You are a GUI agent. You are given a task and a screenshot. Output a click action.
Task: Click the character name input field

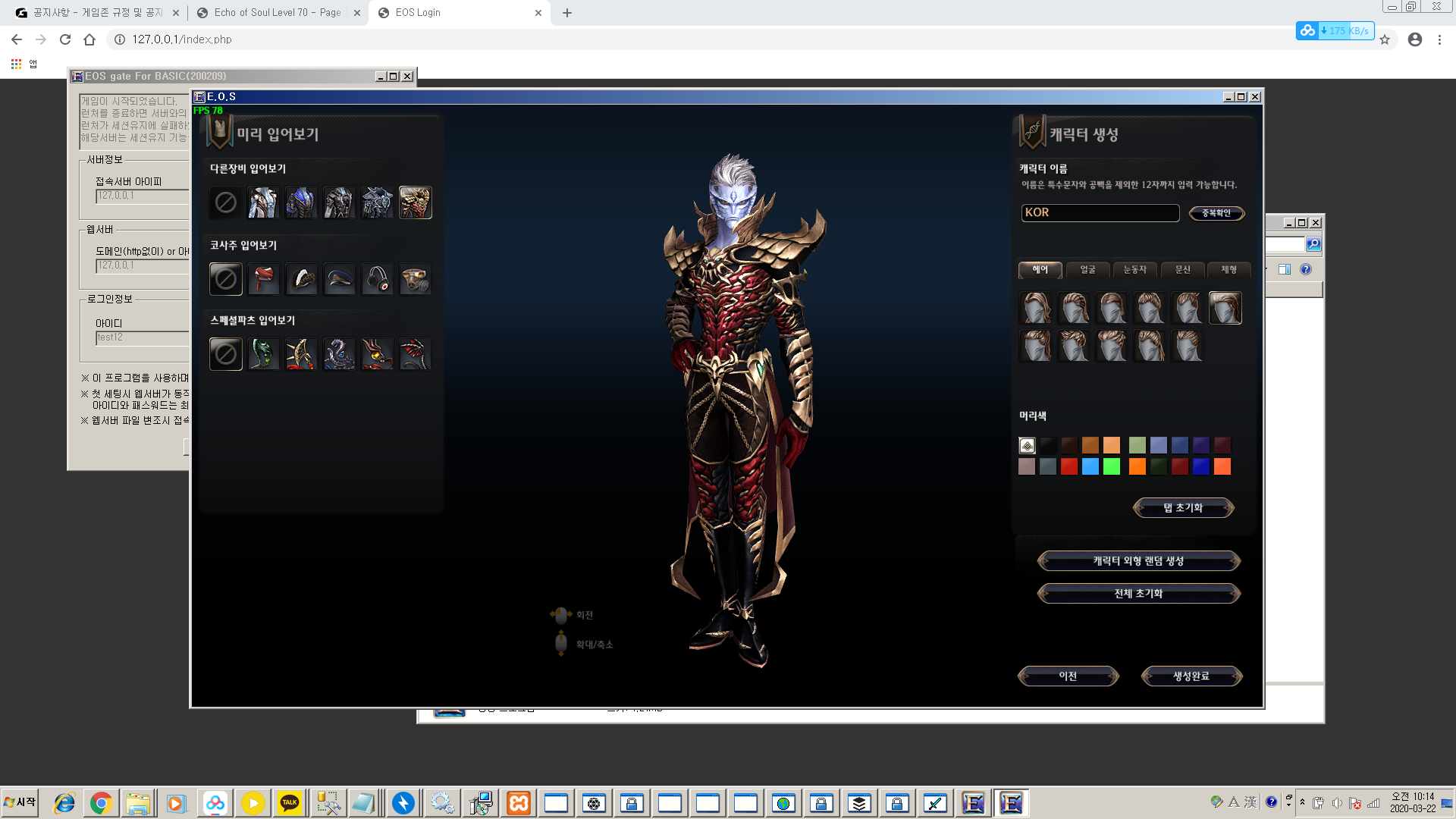(1100, 213)
